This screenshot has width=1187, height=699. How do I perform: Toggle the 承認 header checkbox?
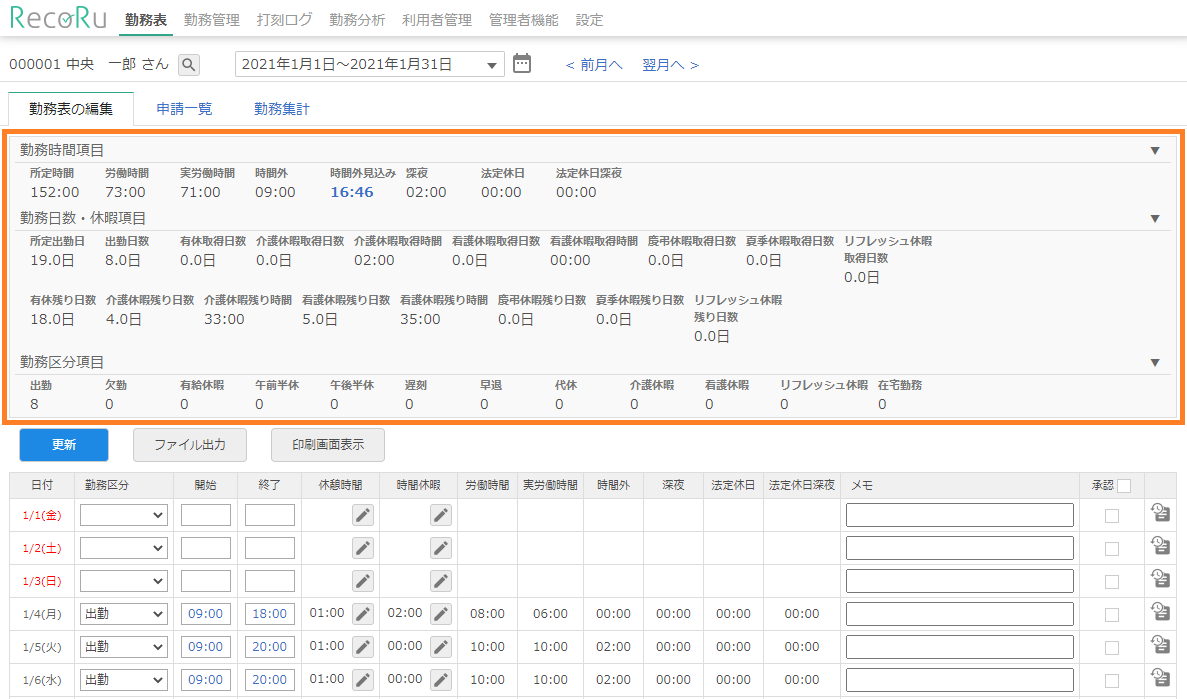(1124, 486)
